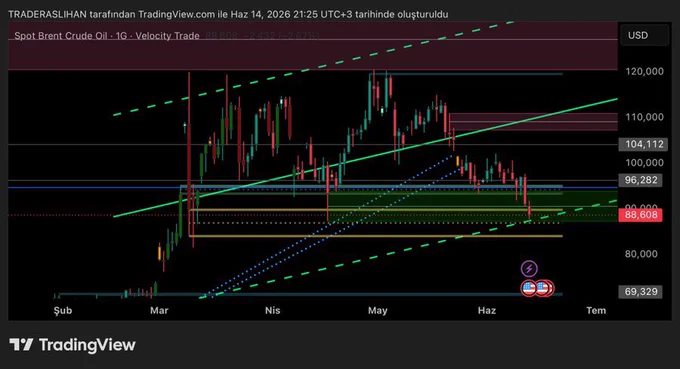Click the 69,329 price level label

point(641,292)
